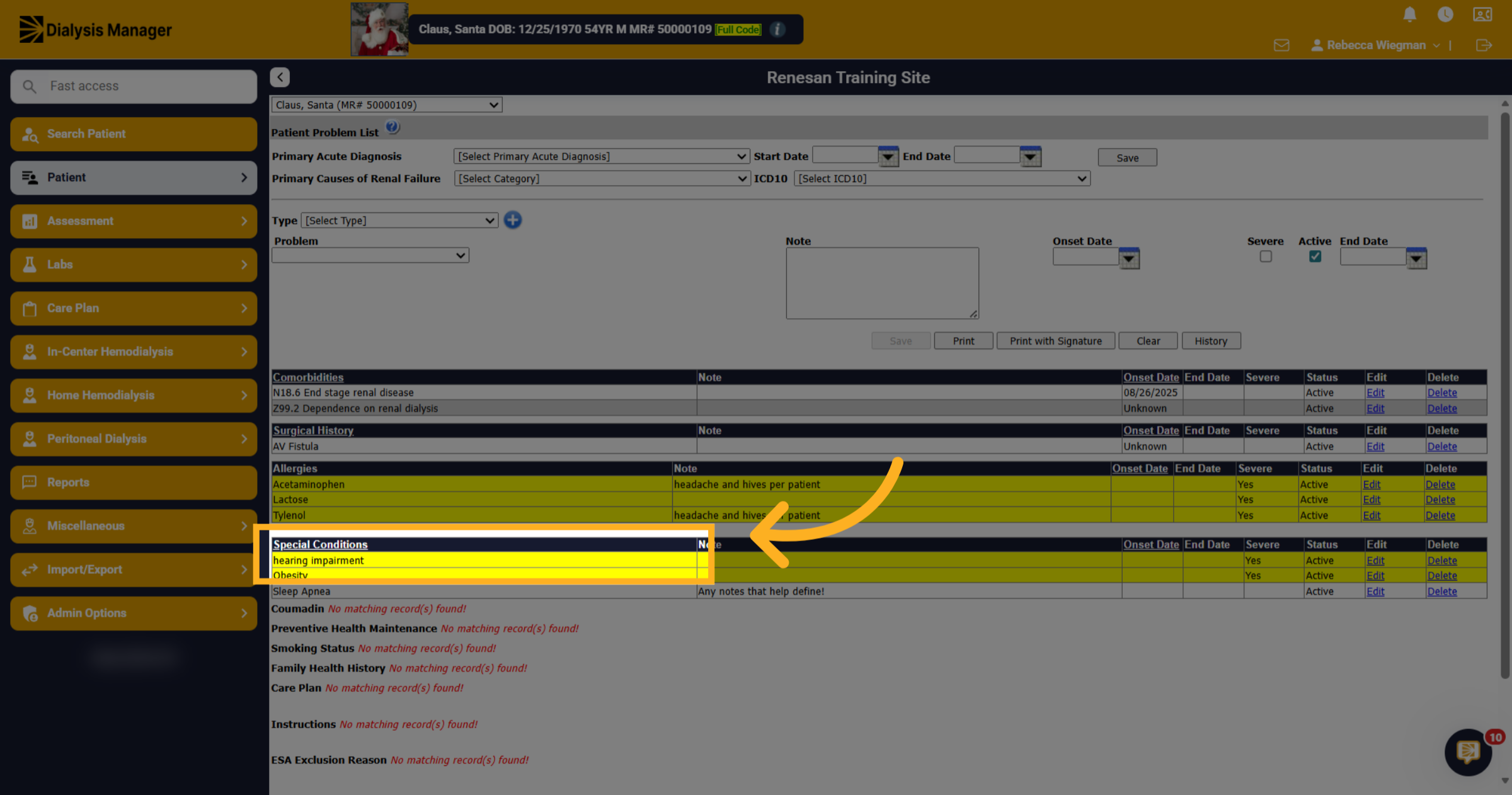
Task: Expand Rebecca Wiegman user menu
Action: point(1375,45)
